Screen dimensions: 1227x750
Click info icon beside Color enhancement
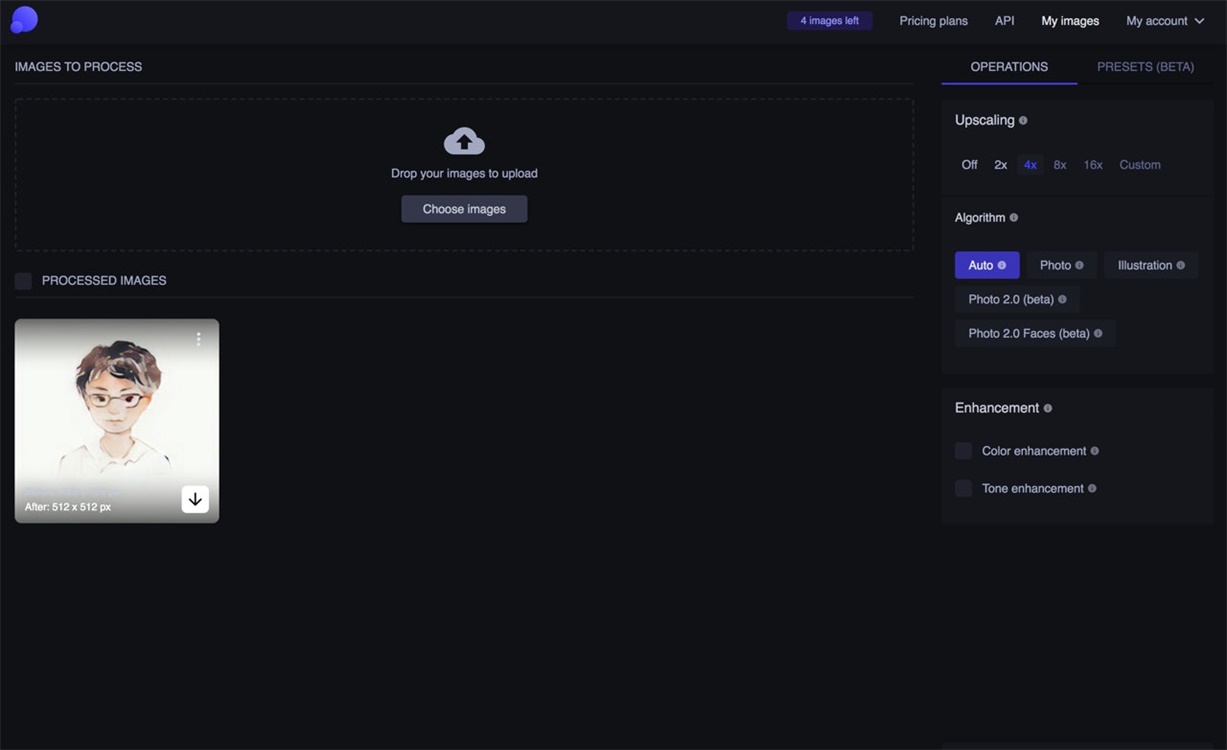pos(1095,451)
